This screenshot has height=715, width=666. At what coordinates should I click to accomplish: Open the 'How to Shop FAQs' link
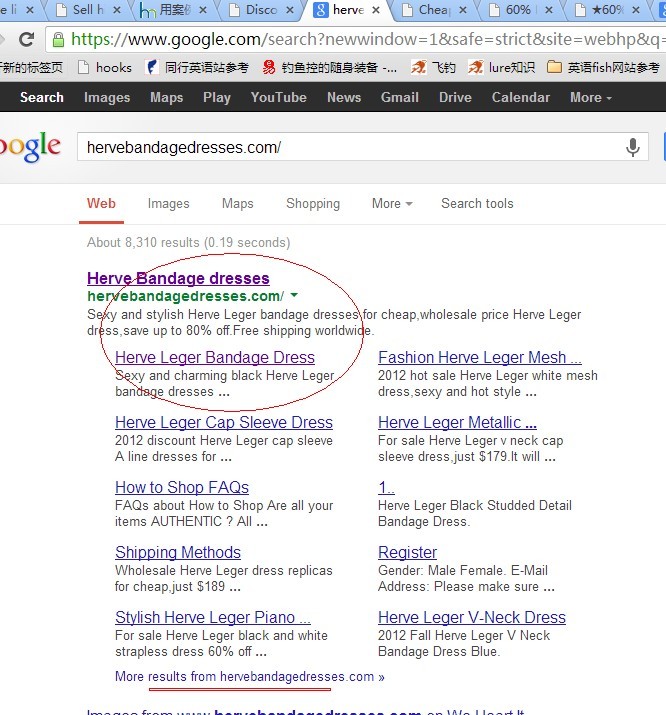pos(182,487)
